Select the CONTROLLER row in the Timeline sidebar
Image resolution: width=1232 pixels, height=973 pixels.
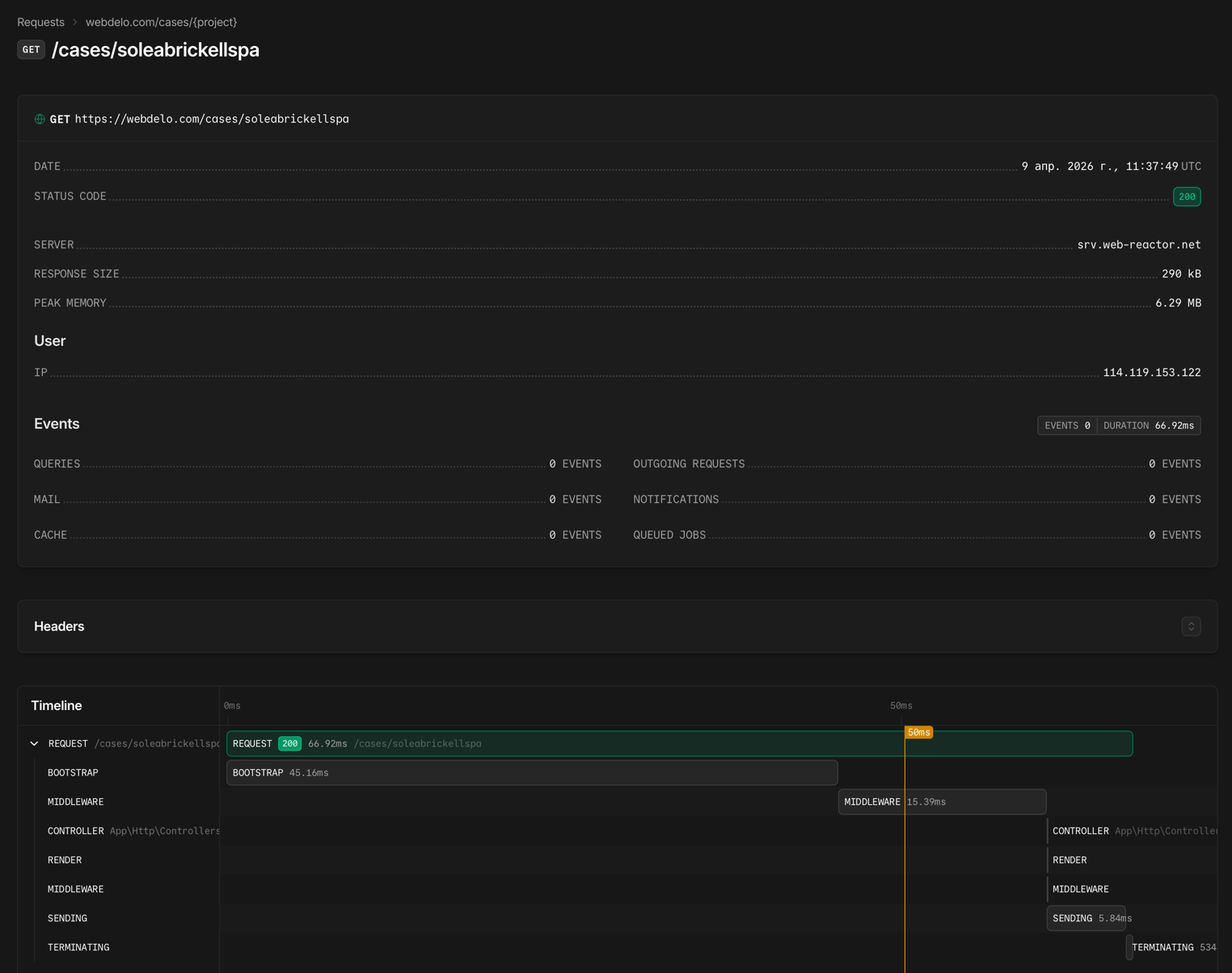coord(75,831)
